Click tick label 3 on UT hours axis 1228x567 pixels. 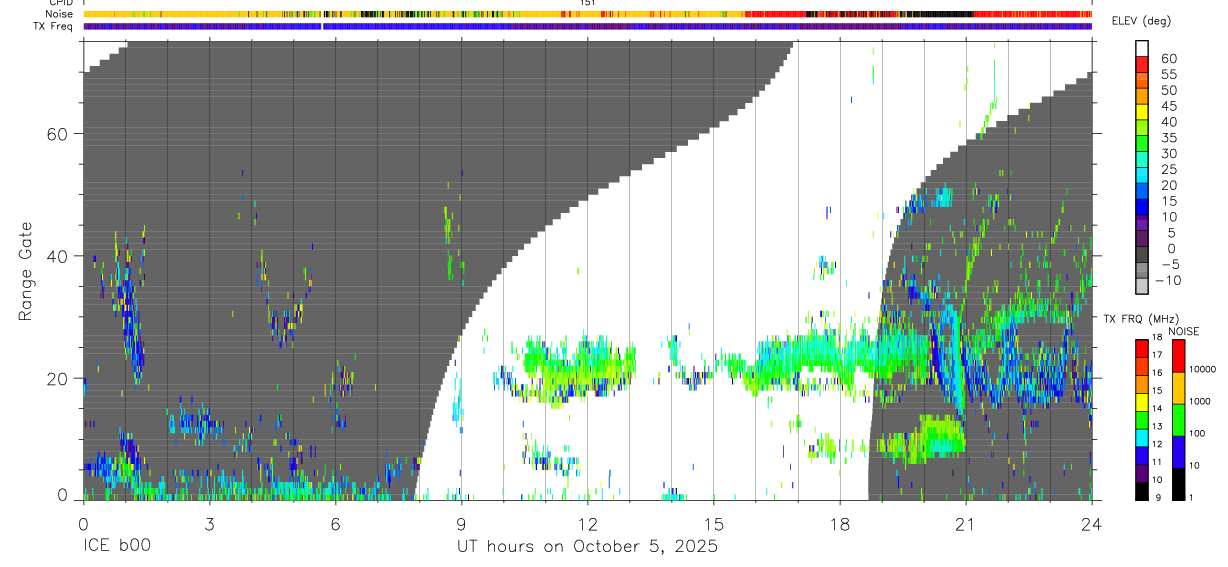pos(209,524)
